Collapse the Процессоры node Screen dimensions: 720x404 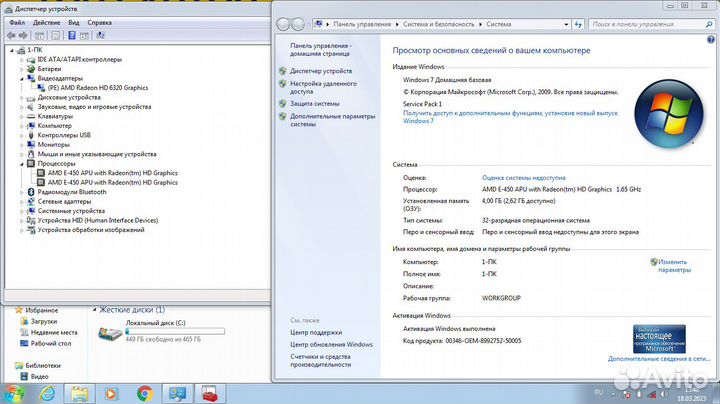pyautogui.click(x=21, y=163)
